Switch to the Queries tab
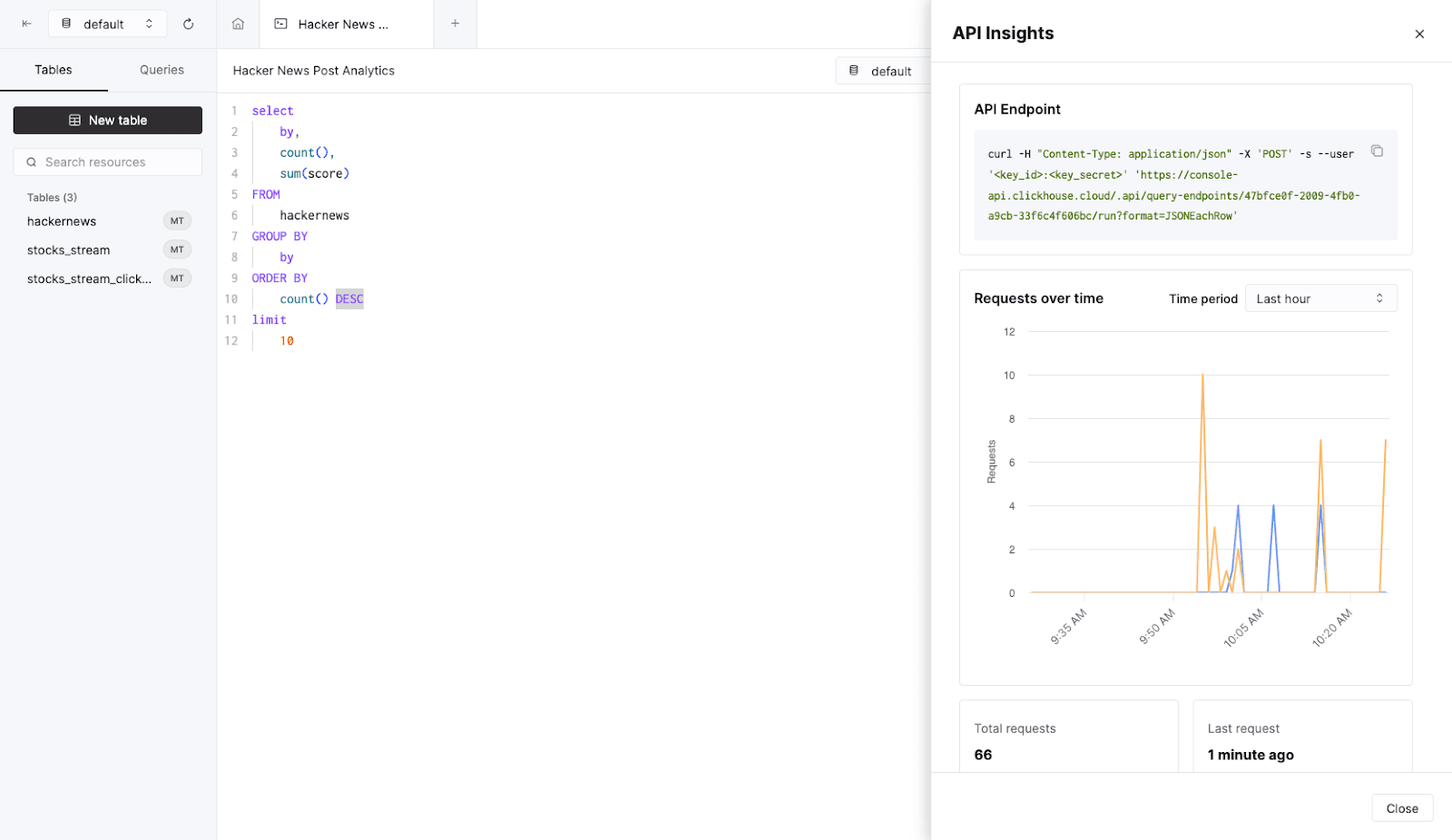Viewport: 1452px width, 840px height. [161, 70]
